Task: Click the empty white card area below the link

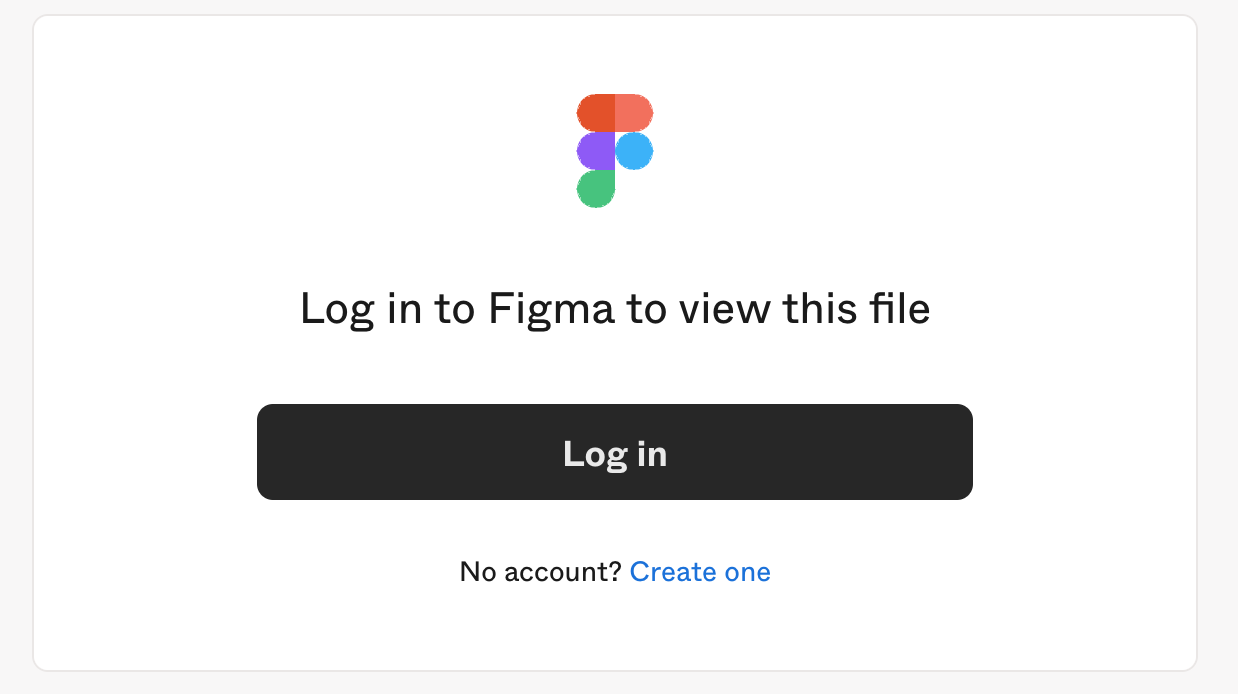Action: pos(615,630)
